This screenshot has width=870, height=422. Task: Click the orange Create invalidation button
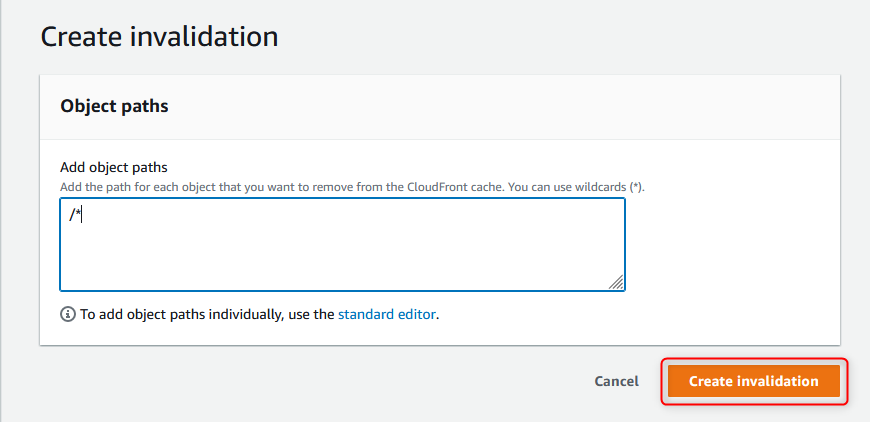[x=753, y=381]
